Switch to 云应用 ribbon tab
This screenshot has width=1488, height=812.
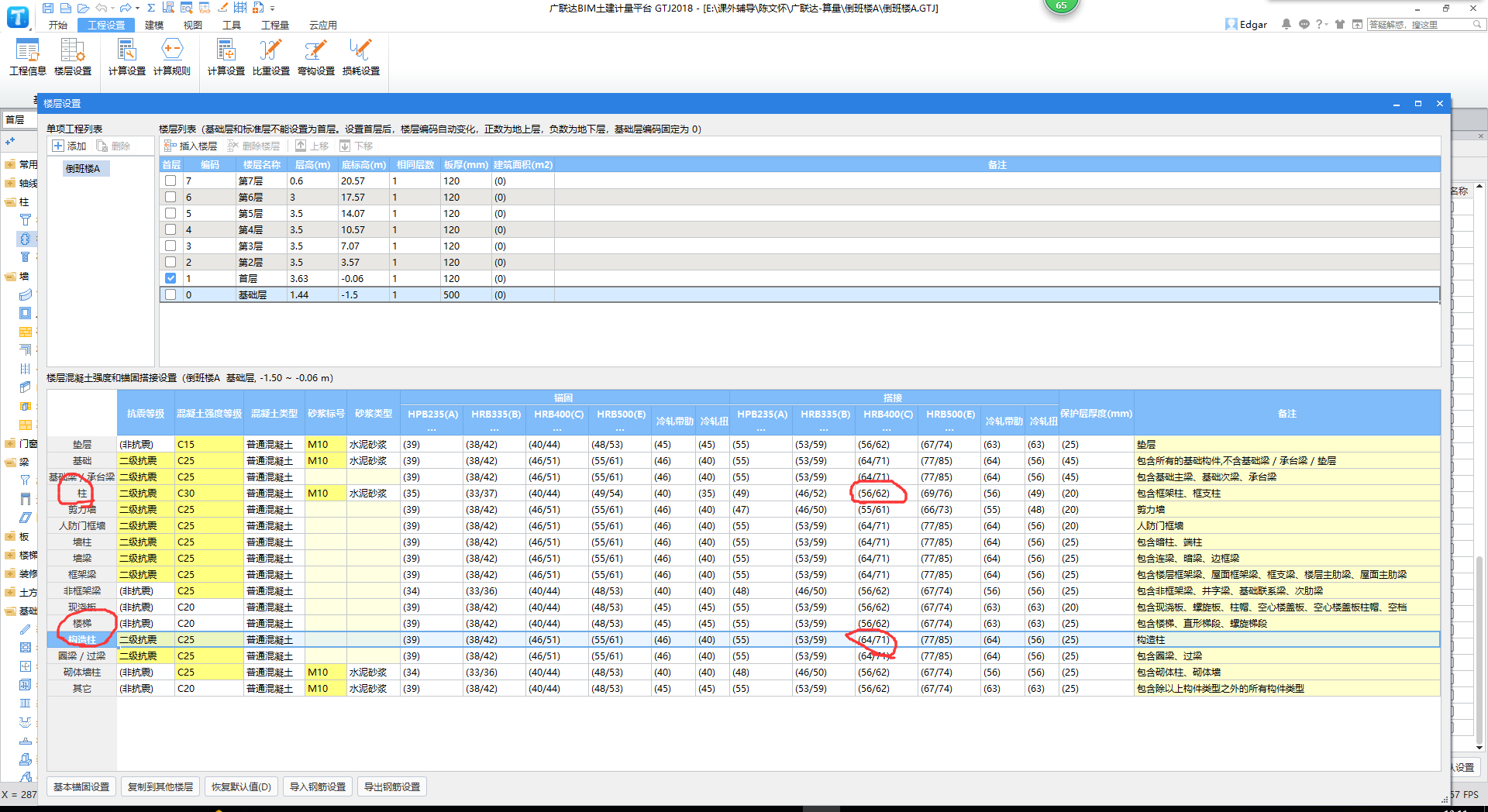point(323,26)
